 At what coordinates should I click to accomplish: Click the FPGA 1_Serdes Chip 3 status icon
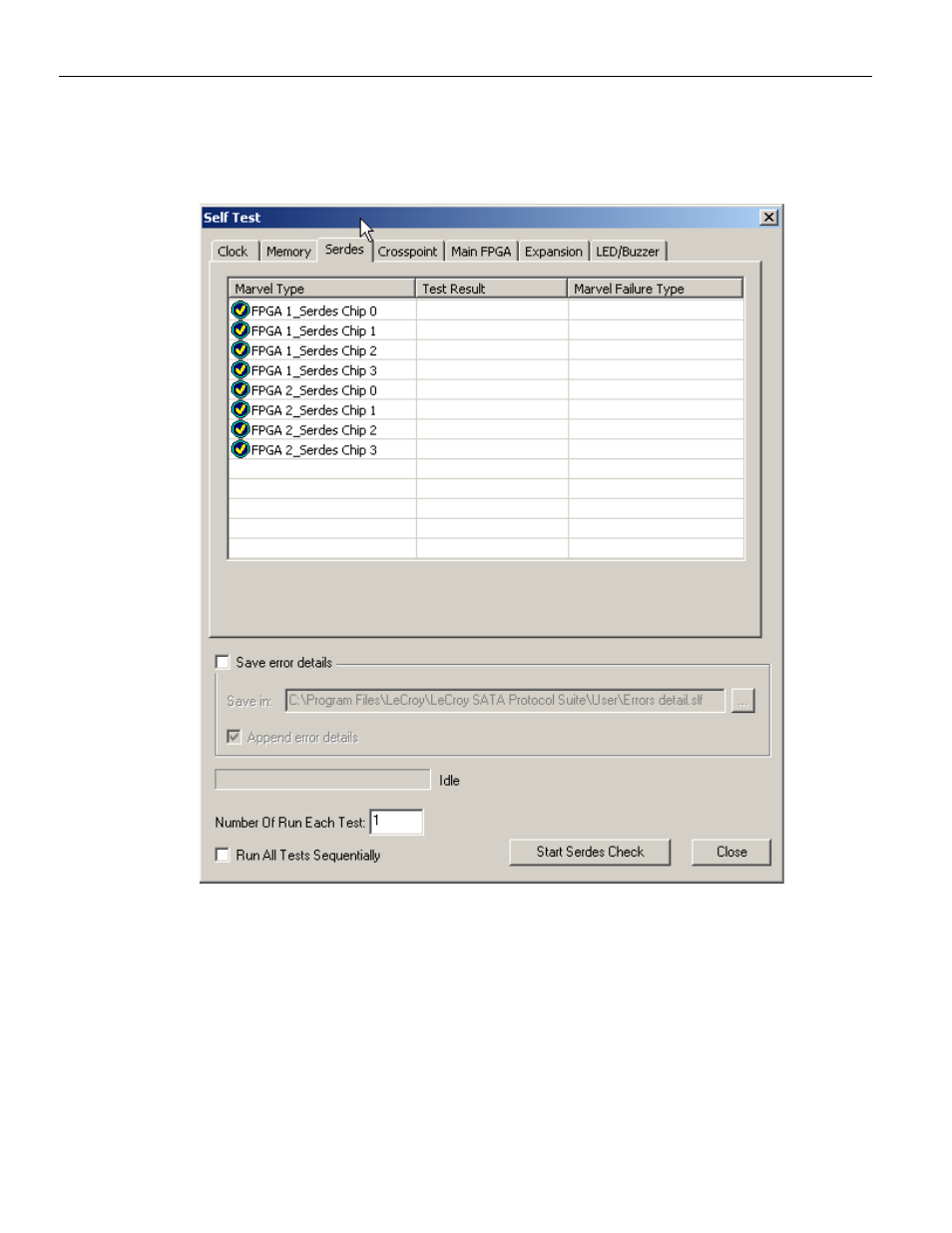[x=239, y=370]
